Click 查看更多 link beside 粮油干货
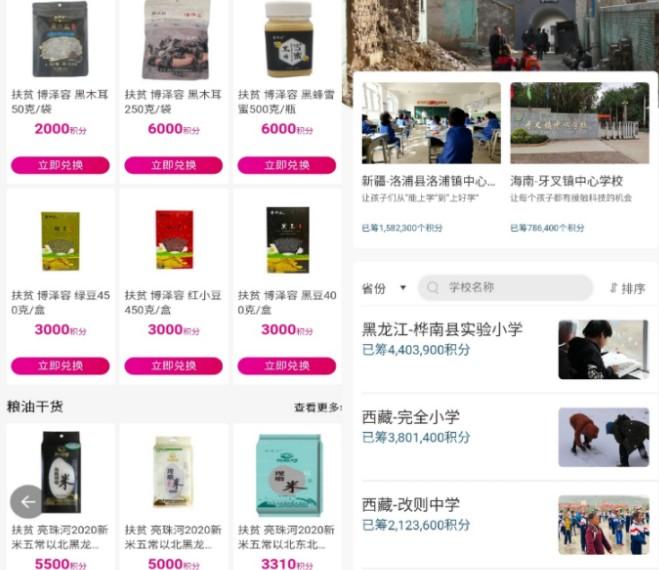This screenshot has height=570, width=659. pyautogui.click(x=318, y=407)
